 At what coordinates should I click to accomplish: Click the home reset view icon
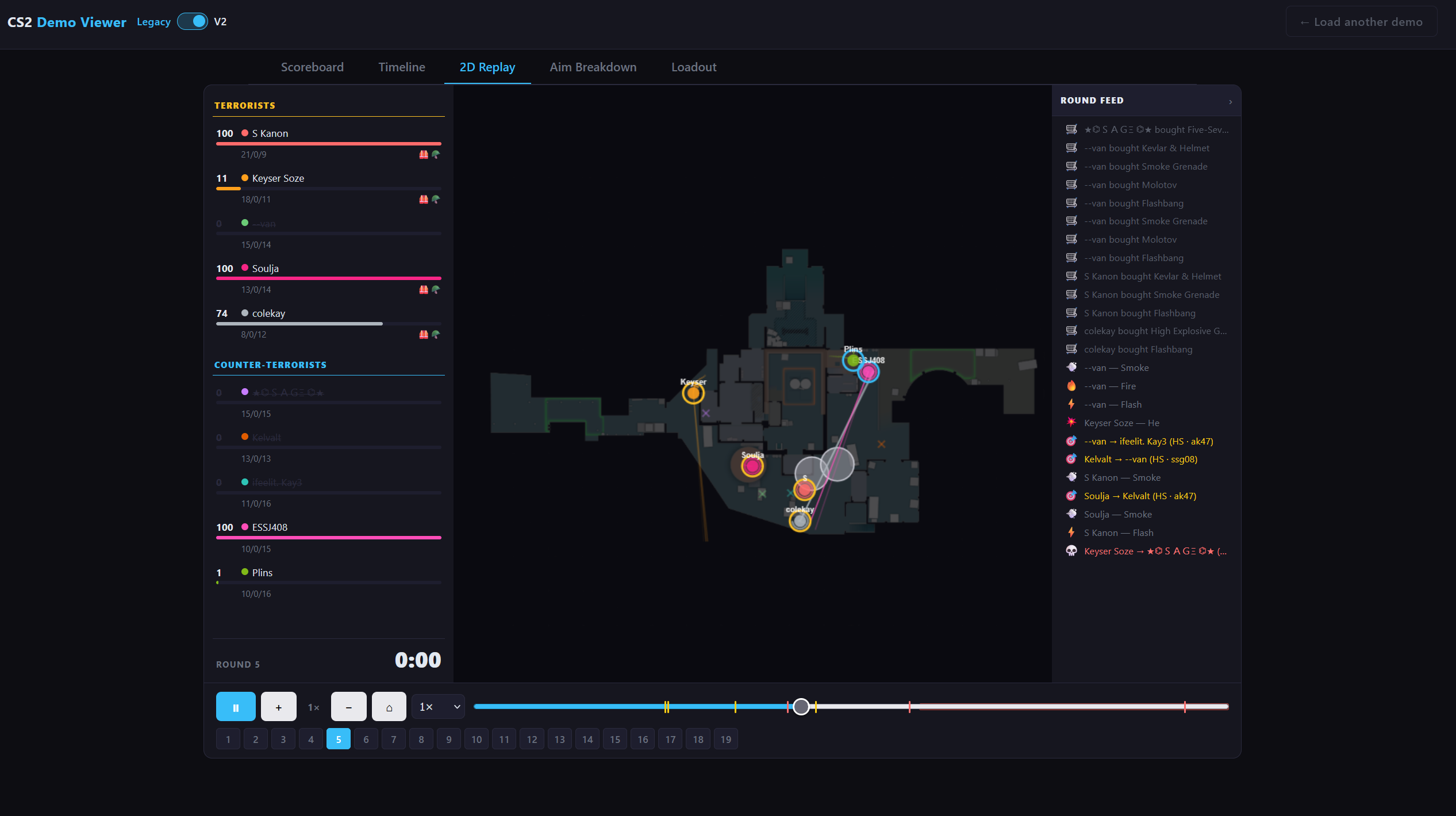coord(389,707)
